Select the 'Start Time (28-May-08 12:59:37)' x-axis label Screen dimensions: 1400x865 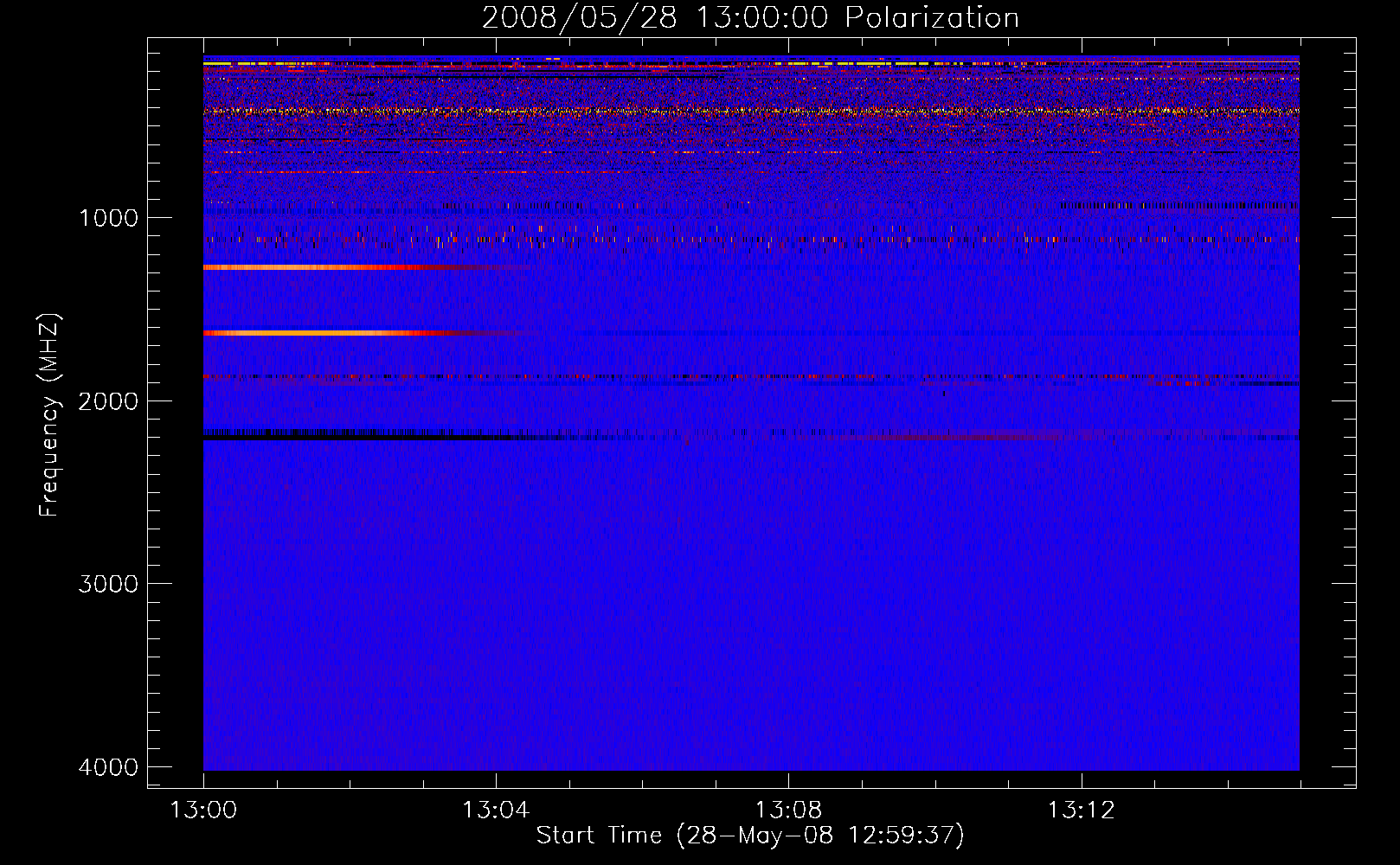tap(750, 836)
